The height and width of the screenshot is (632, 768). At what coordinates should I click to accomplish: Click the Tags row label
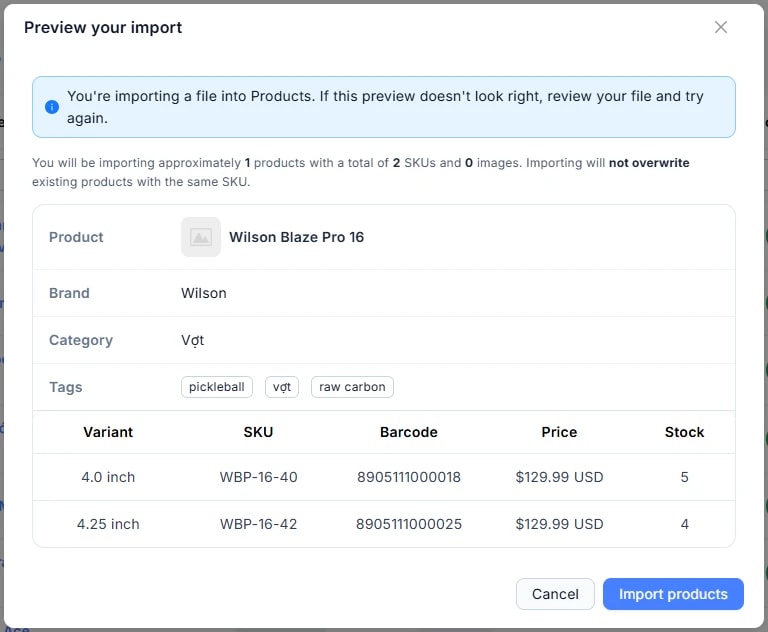[66, 387]
